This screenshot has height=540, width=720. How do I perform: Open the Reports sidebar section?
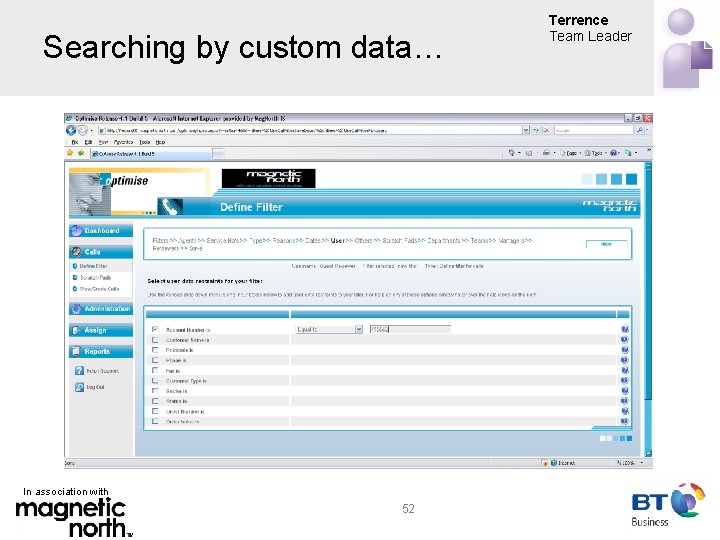coord(101,351)
